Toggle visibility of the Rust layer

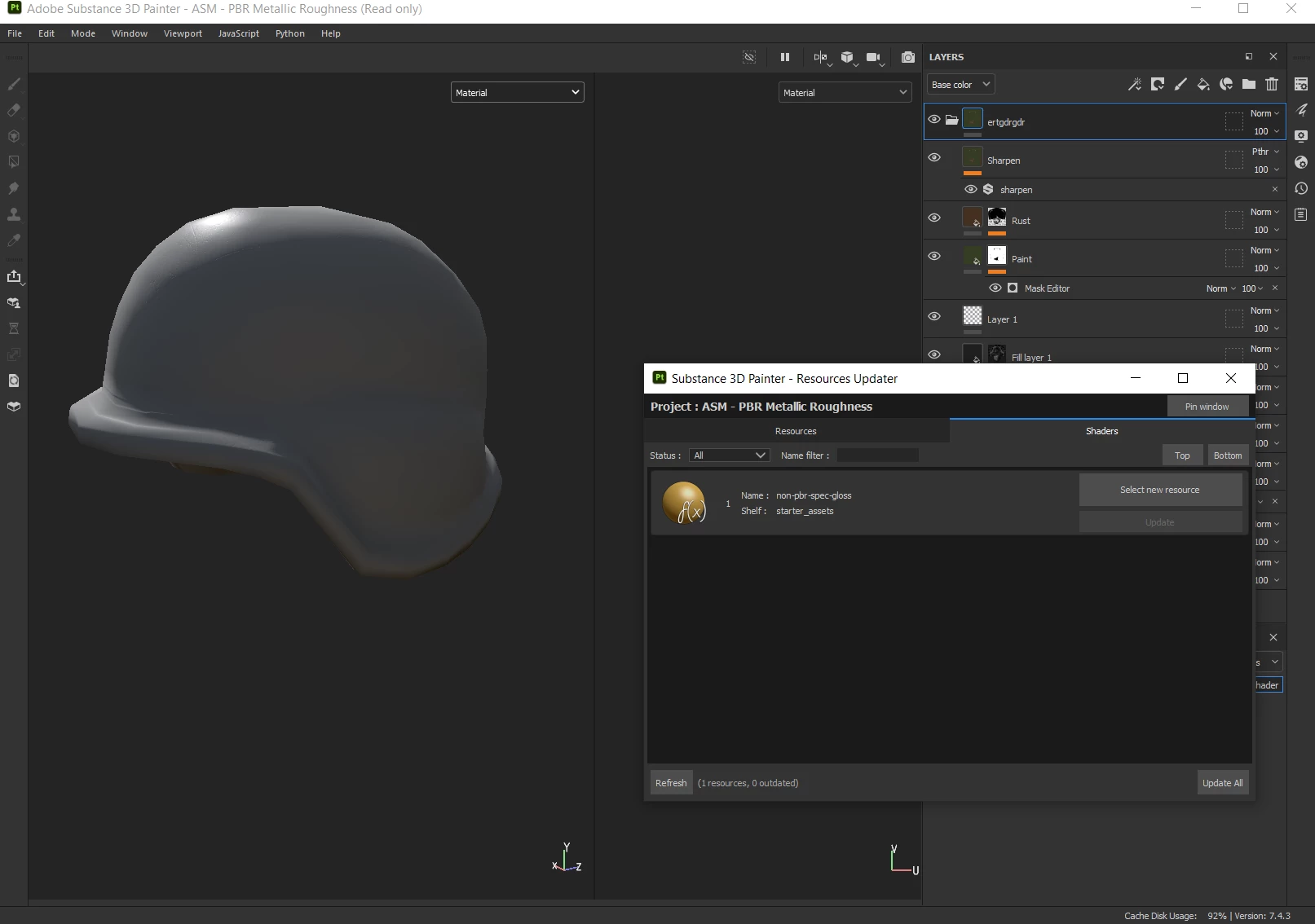(934, 218)
